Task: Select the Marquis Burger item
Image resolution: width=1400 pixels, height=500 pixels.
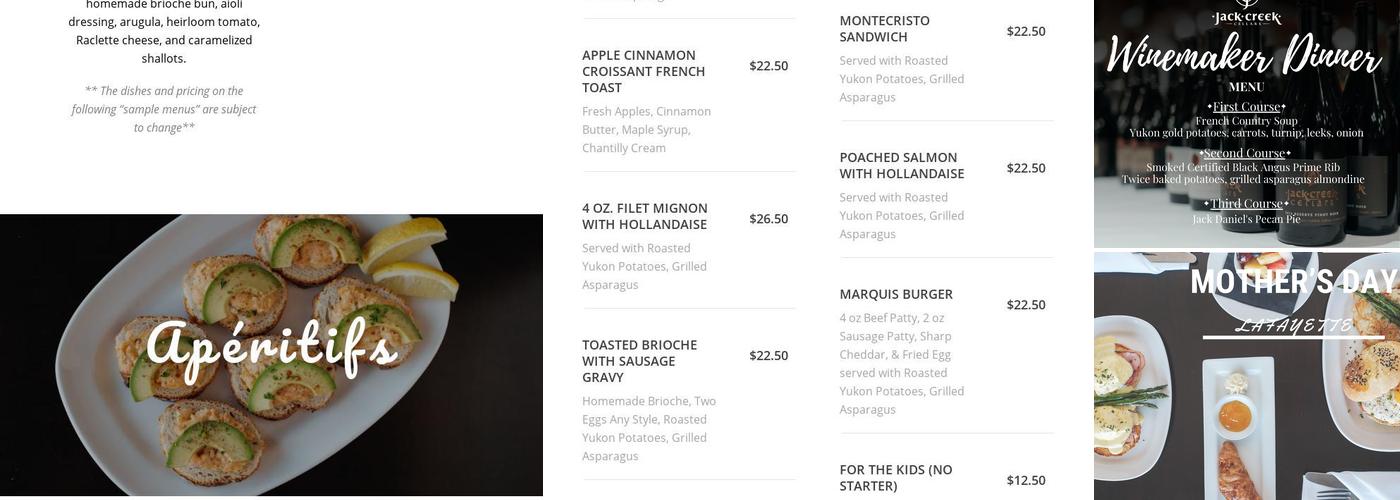Action: point(896,295)
